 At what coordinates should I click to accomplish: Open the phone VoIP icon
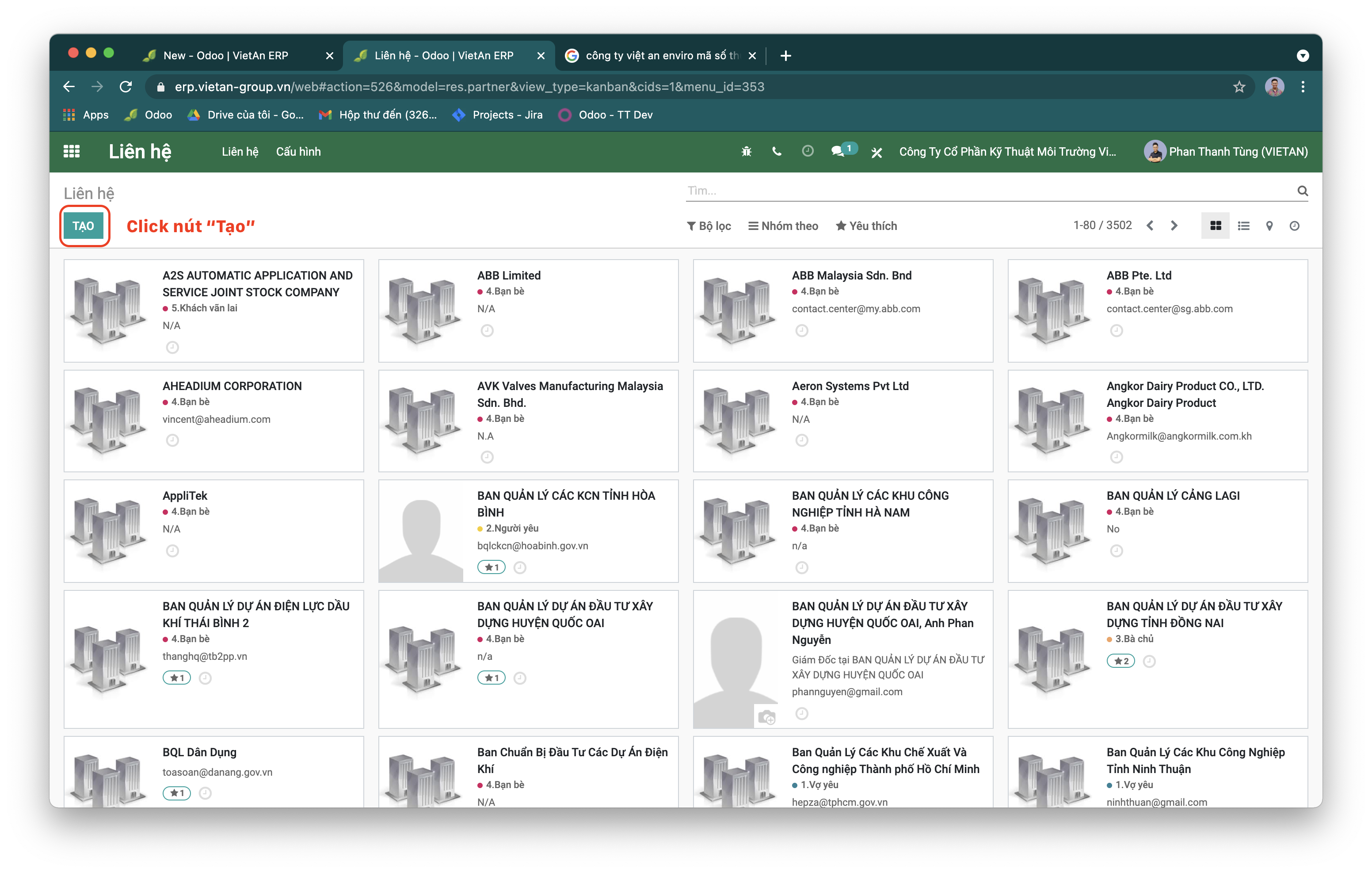coord(777,152)
